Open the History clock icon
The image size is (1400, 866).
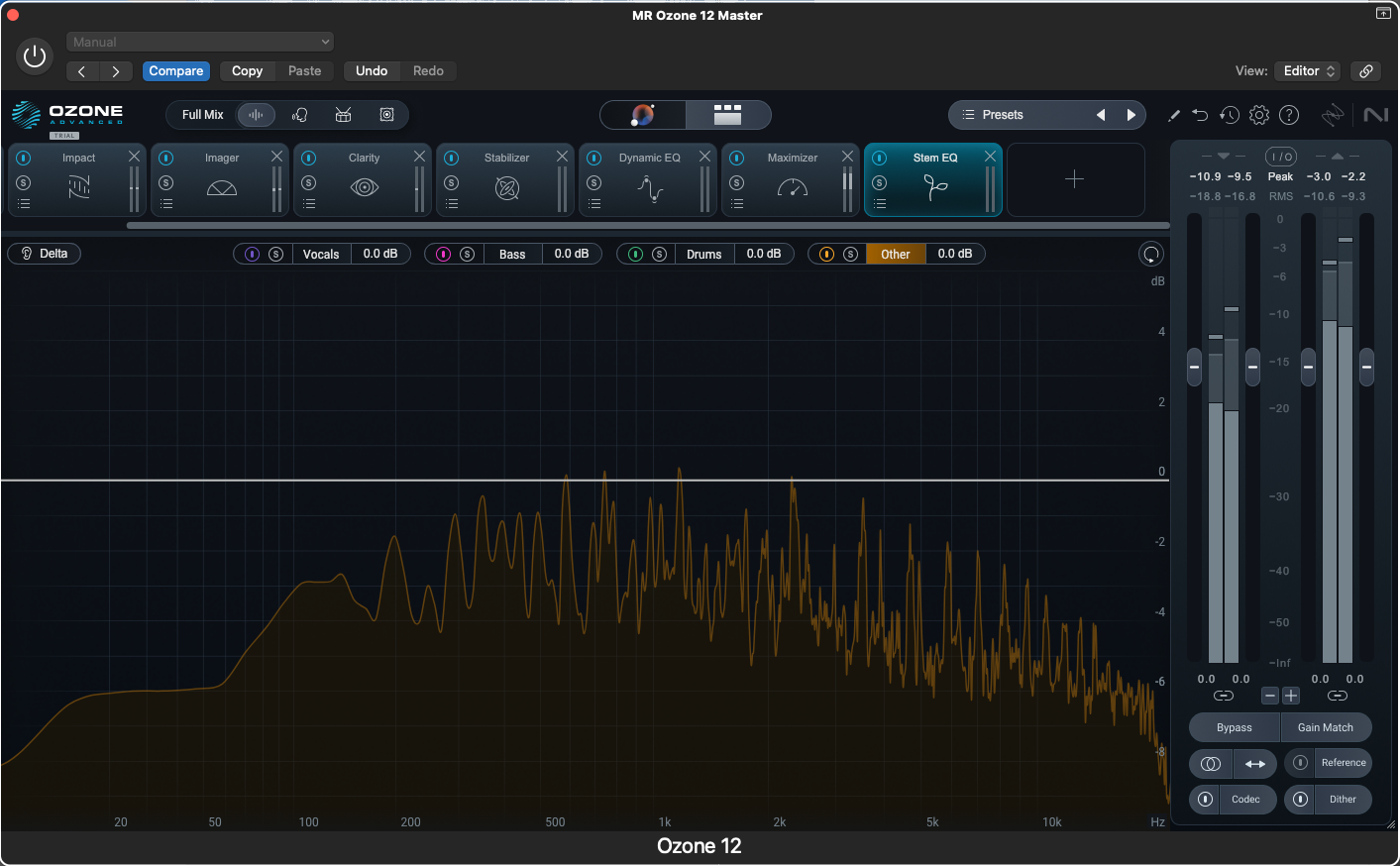click(1230, 115)
